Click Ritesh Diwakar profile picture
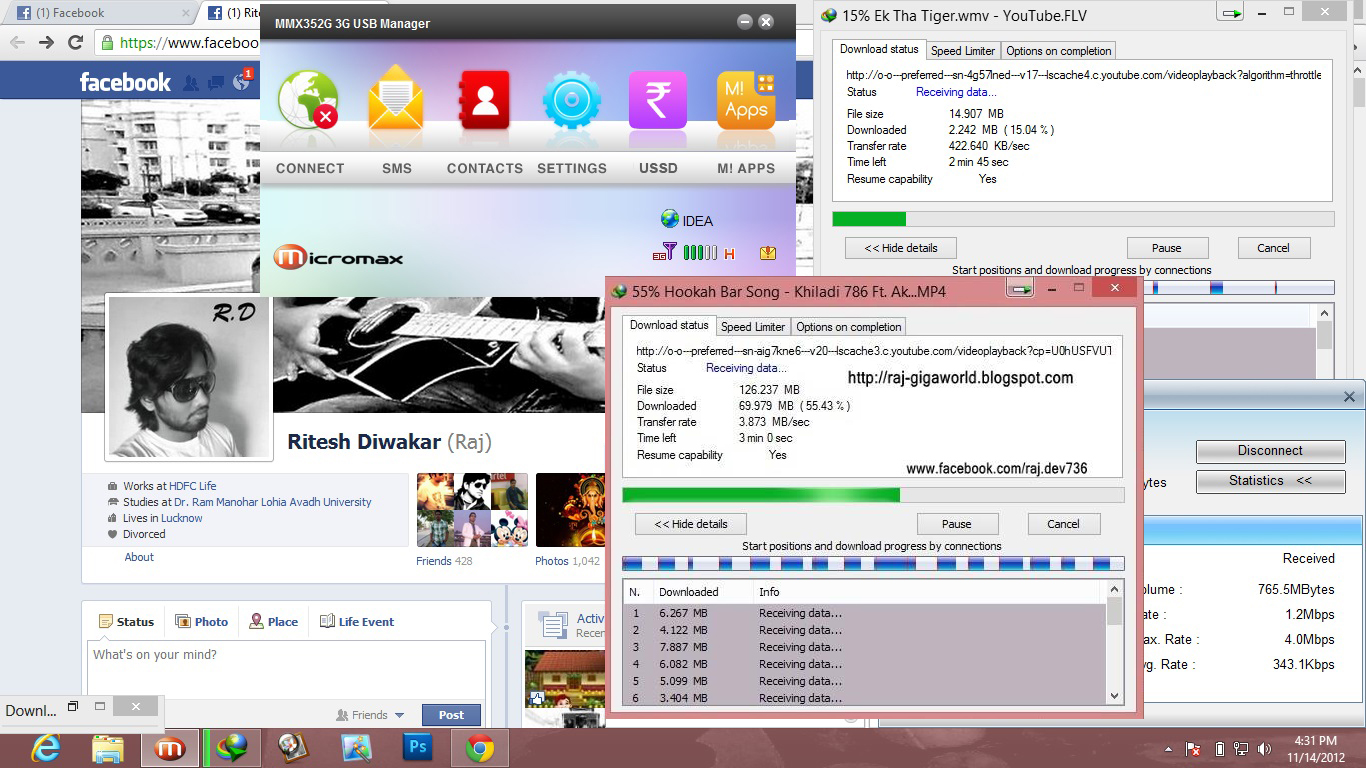The width and height of the screenshot is (1366, 768). [x=189, y=377]
